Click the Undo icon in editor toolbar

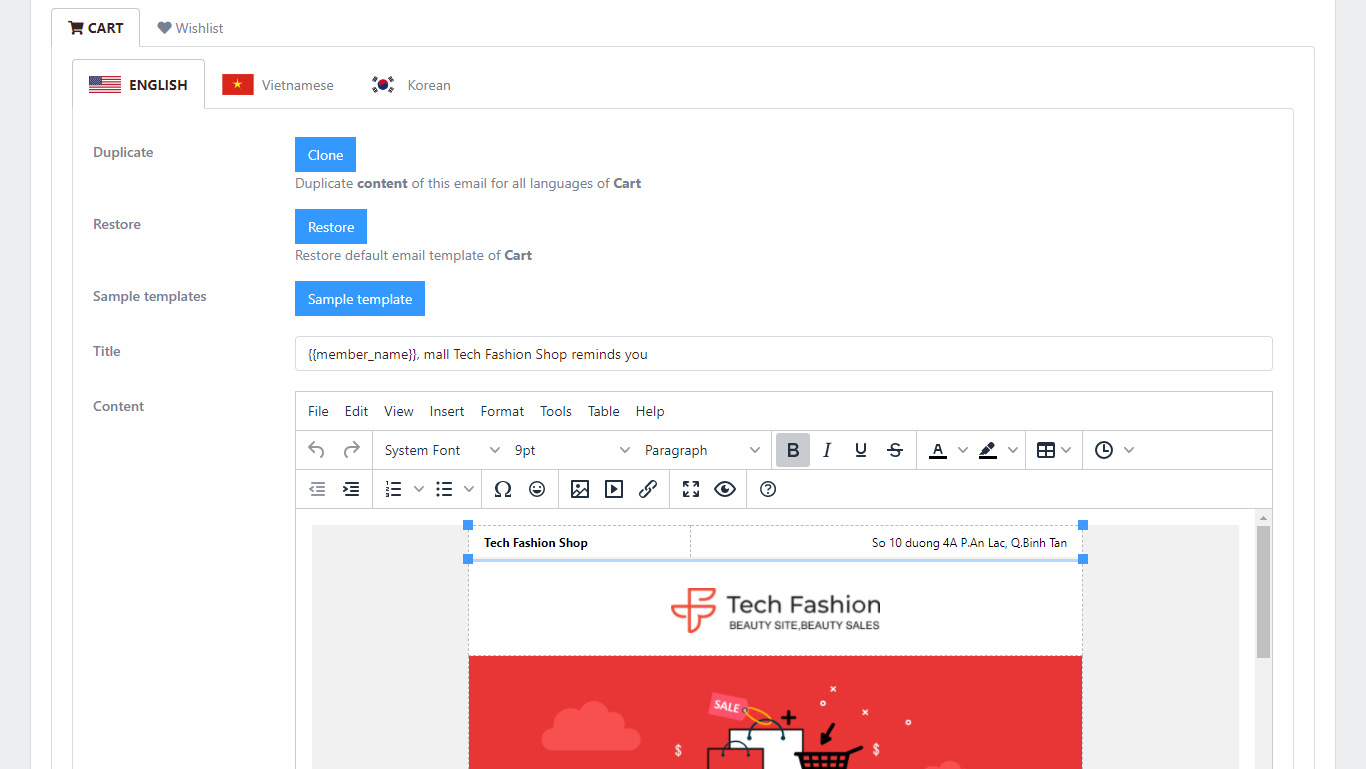click(x=316, y=450)
